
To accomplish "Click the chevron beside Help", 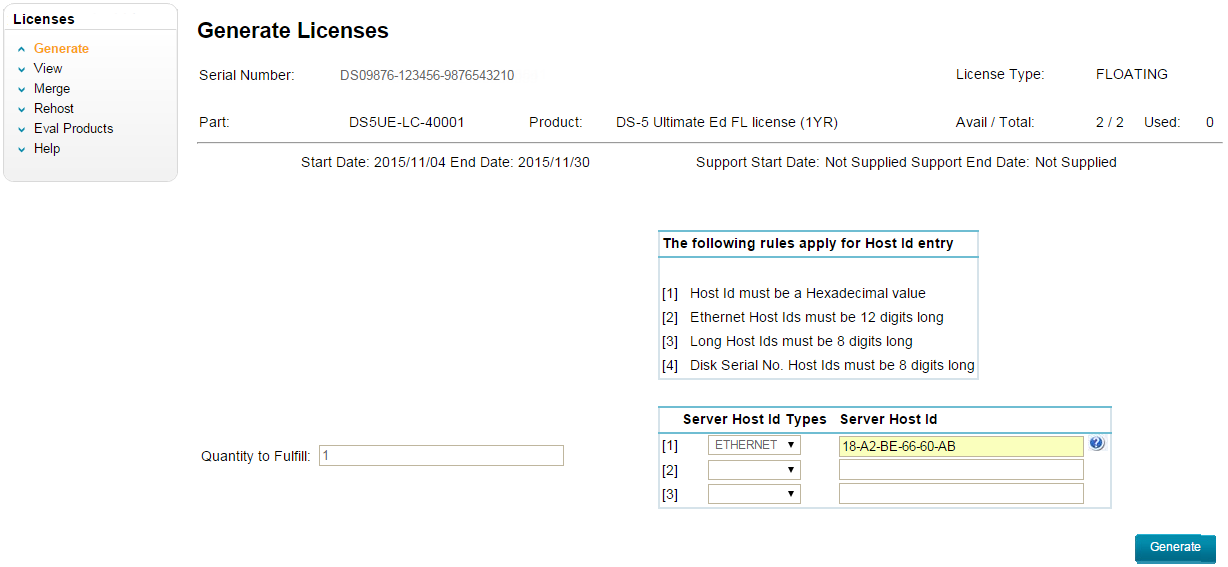I will tap(21, 149).
